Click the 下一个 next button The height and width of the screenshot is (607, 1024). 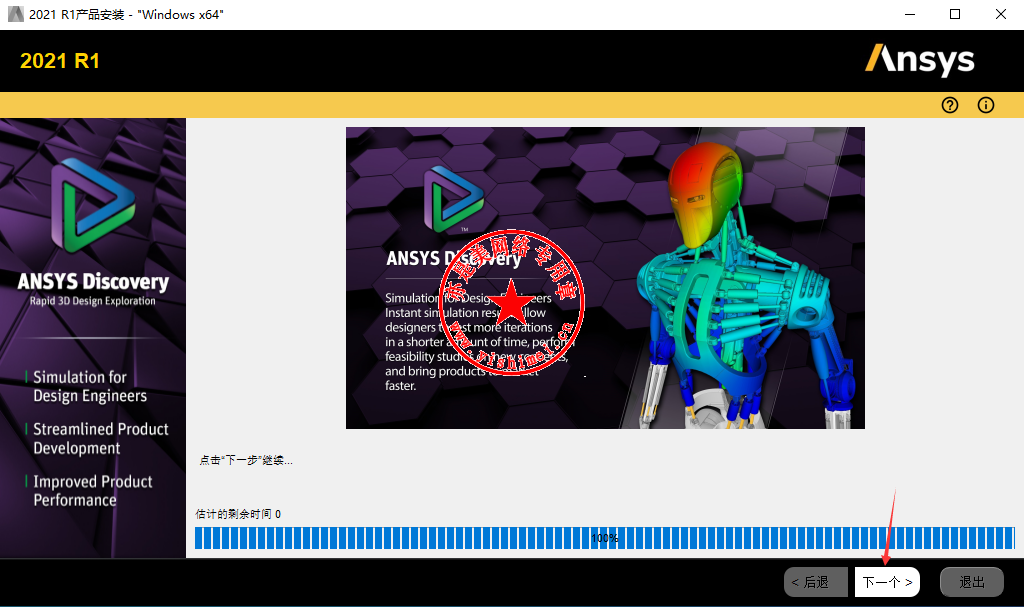coord(887,582)
